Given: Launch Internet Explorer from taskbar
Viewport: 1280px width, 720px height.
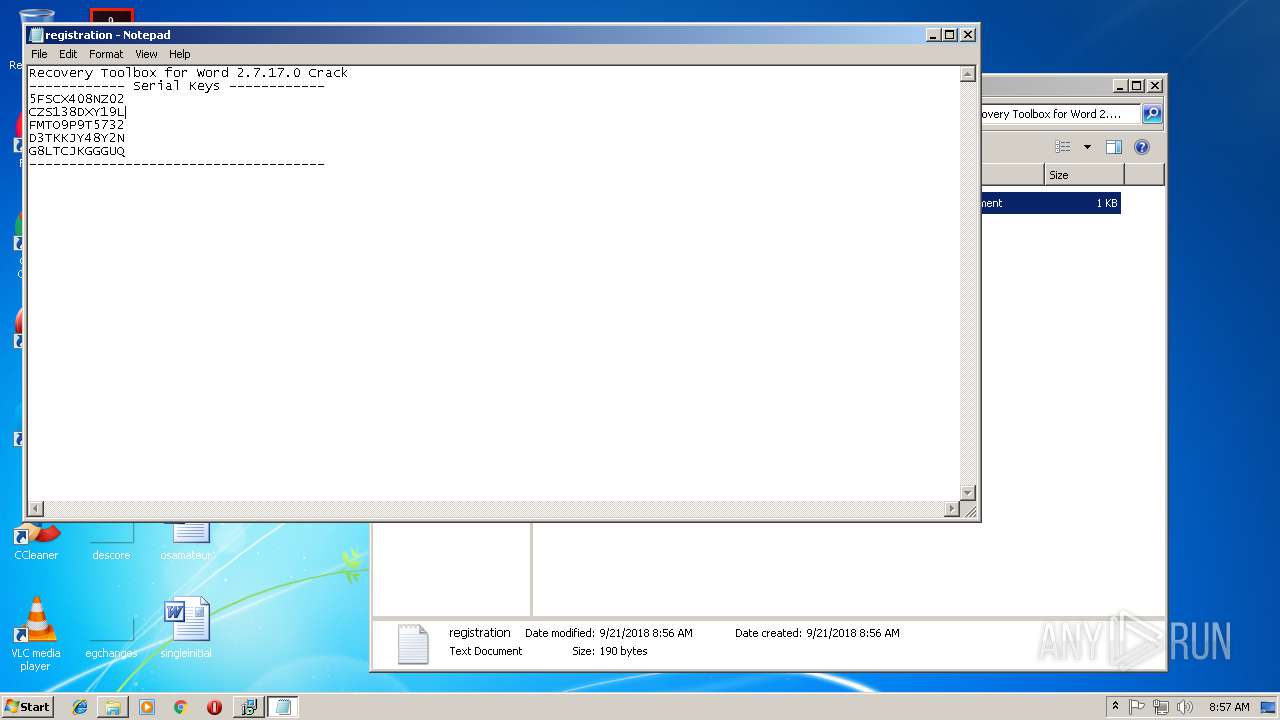Looking at the screenshot, I should 80,707.
